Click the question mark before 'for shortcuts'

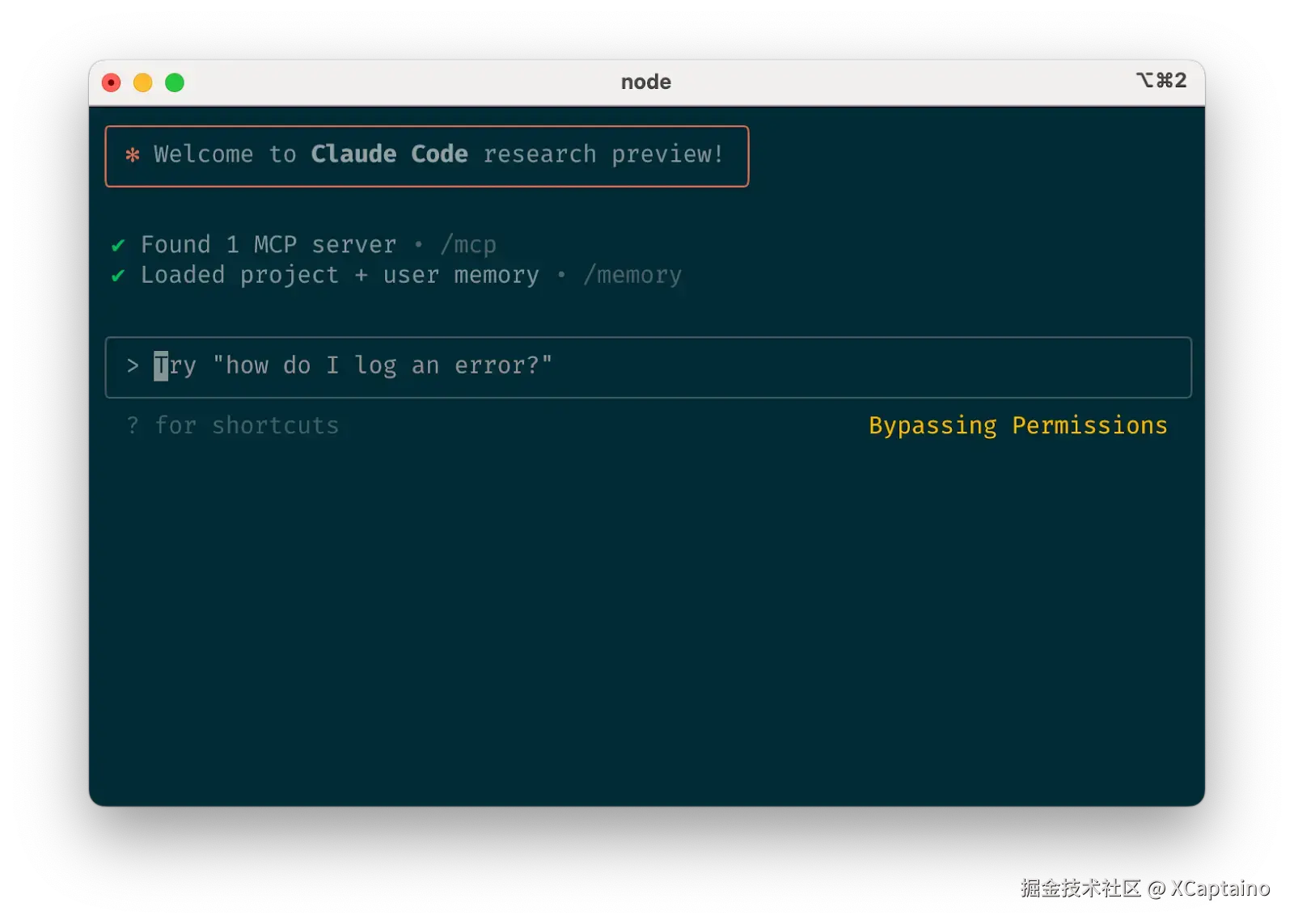[133, 425]
